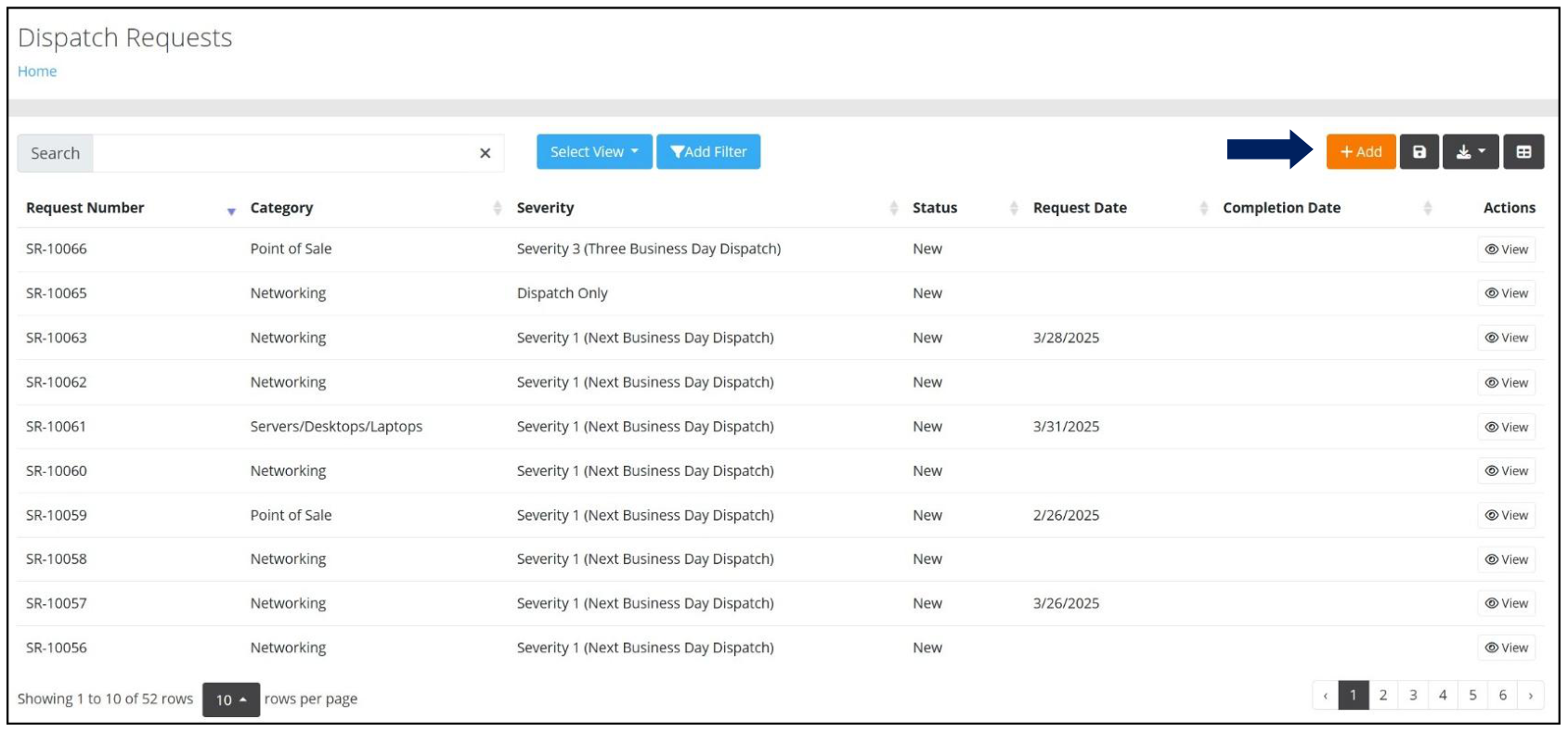Open the 10 rows per page dropdown
Screen dimensions: 1568x732
click(231, 700)
